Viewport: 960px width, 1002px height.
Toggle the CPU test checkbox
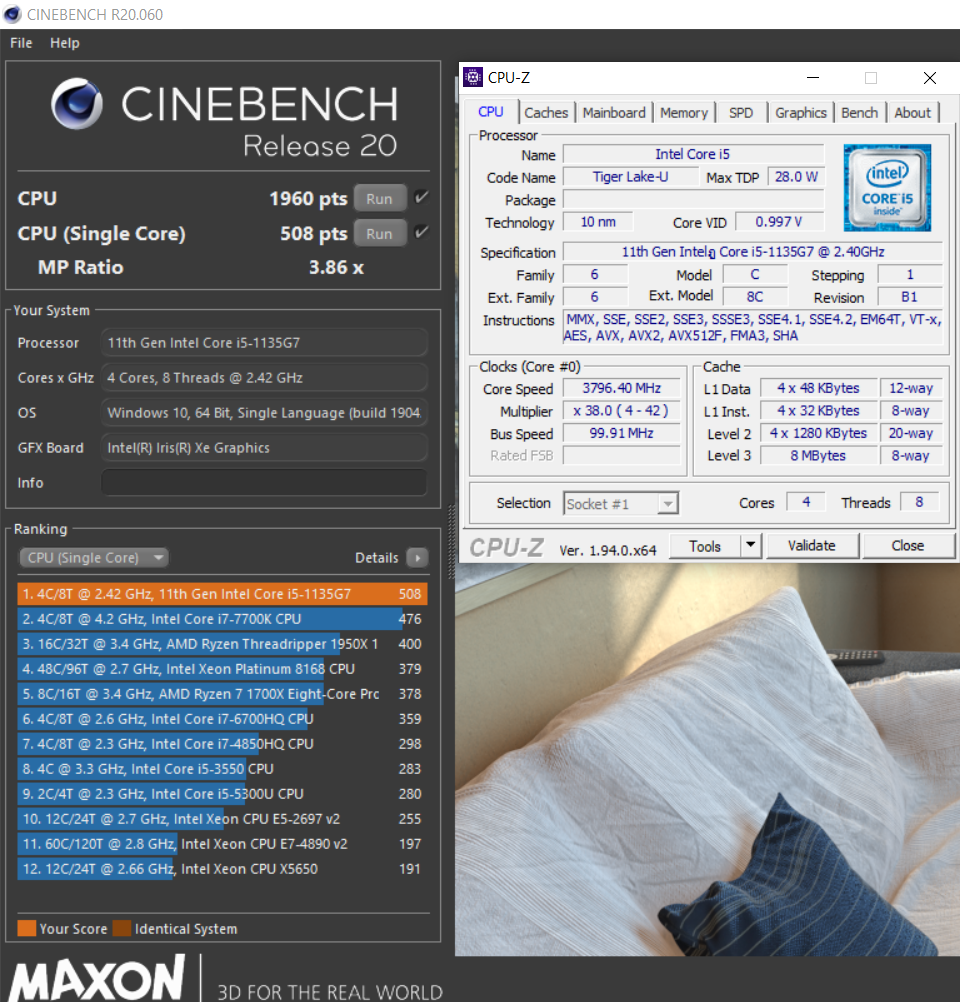421,197
